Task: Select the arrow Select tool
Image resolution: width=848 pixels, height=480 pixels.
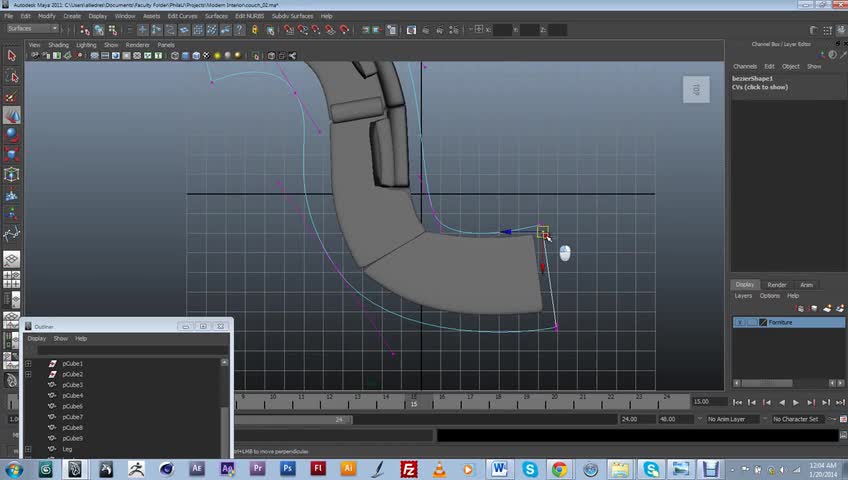Action: pos(12,55)
